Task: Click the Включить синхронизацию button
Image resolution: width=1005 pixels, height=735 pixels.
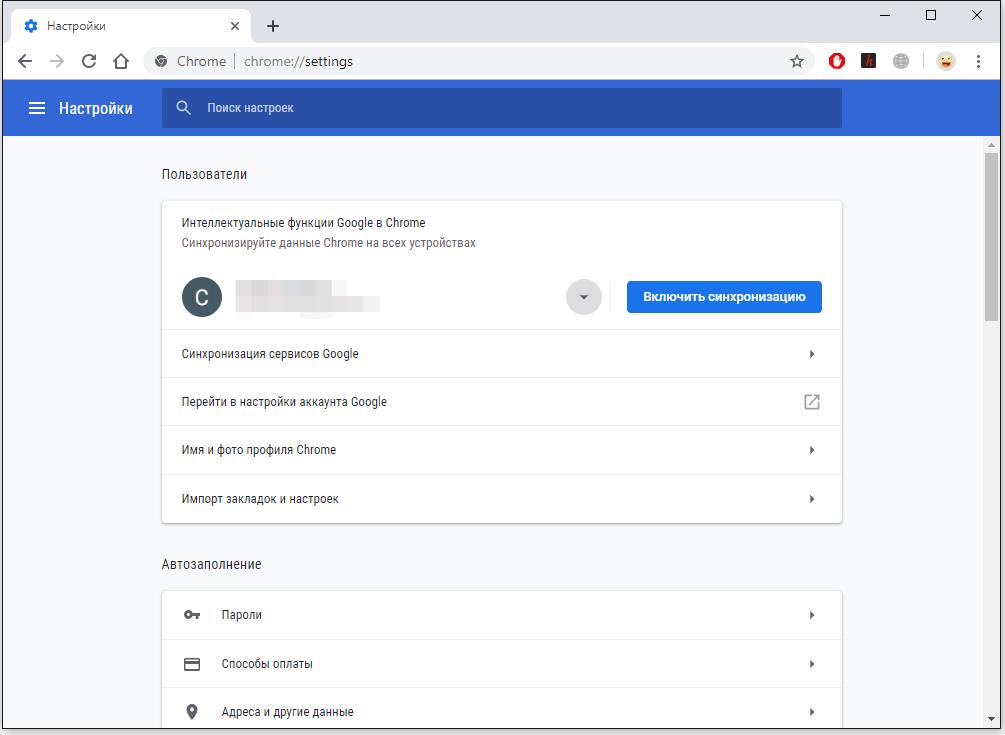Action: 724,297
